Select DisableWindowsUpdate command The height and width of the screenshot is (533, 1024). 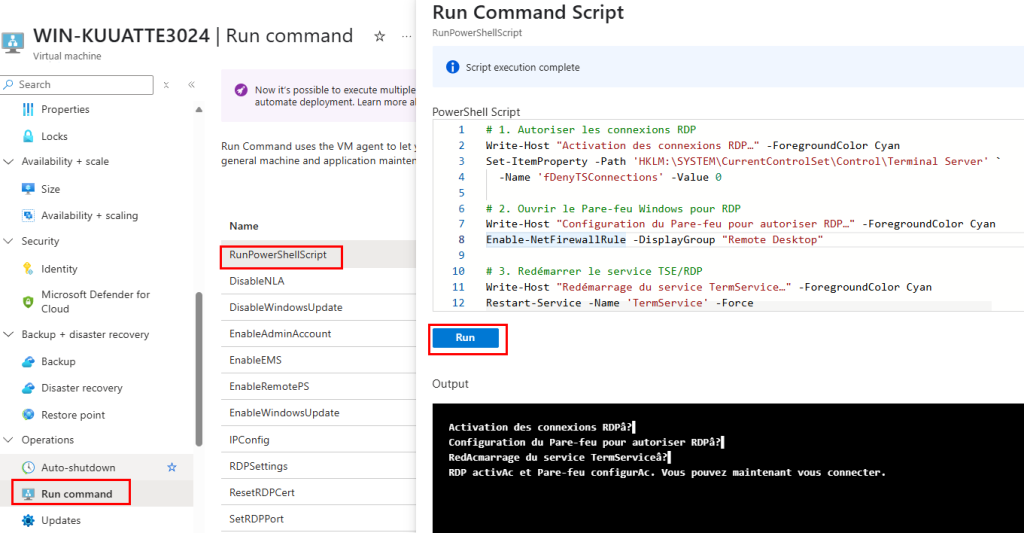pos(285,307)
